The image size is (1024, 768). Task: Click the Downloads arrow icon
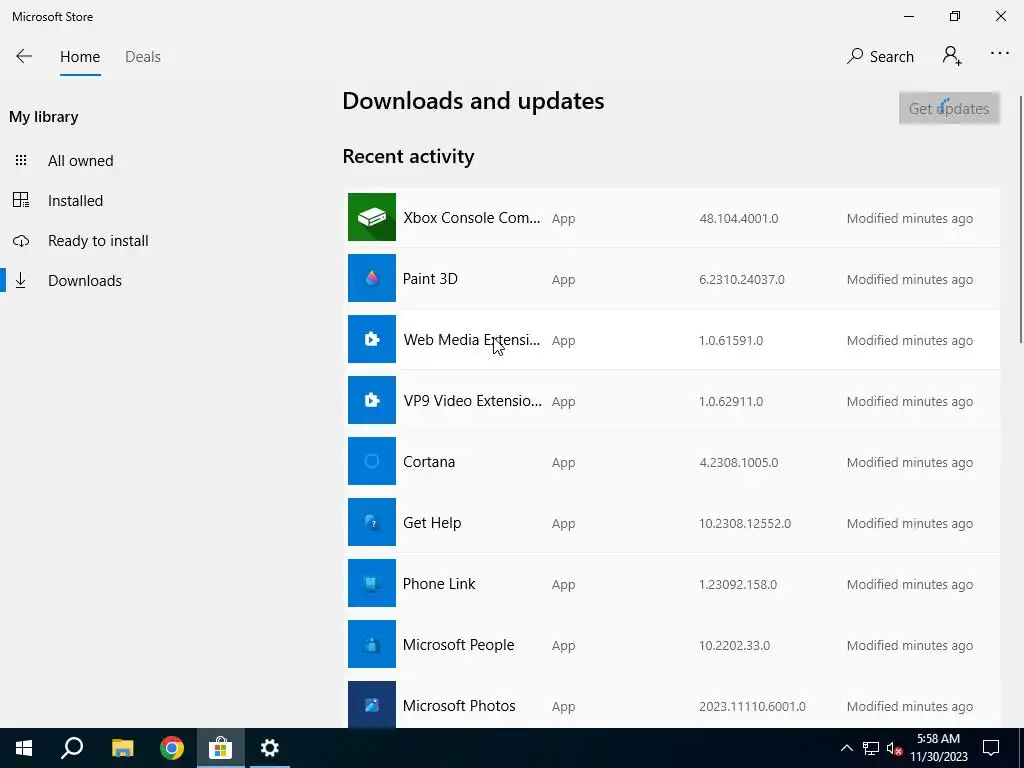tap(21, 281)
